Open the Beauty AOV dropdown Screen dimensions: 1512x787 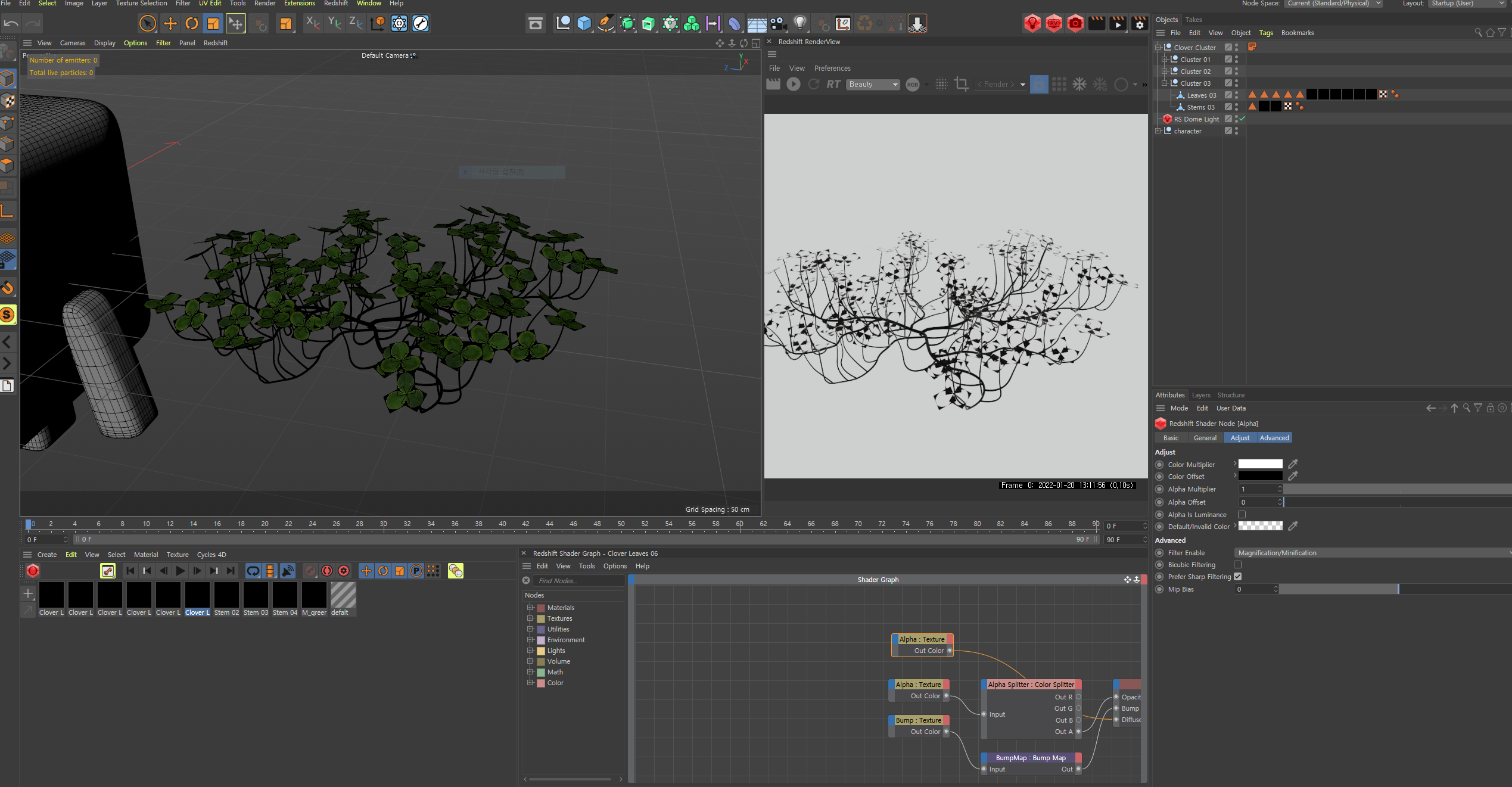[x=873, y=84]
